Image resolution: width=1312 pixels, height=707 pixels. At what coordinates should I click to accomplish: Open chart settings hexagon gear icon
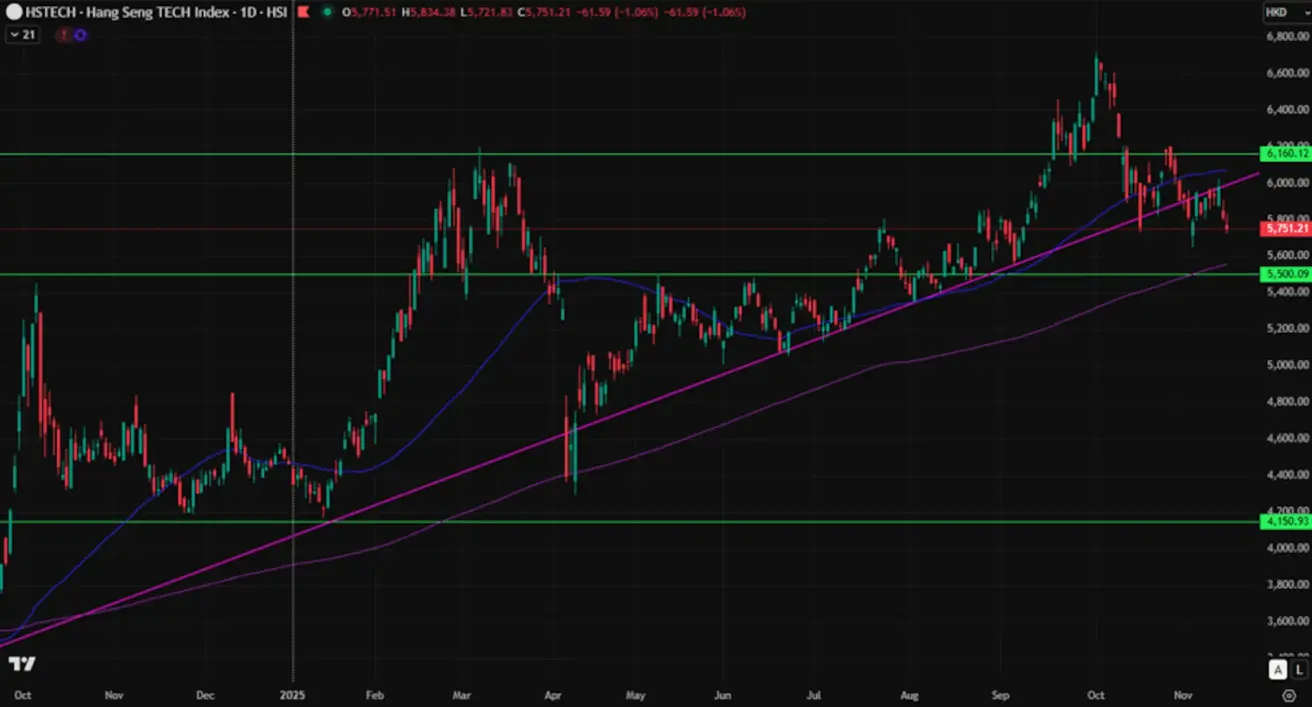point(1288,694)
